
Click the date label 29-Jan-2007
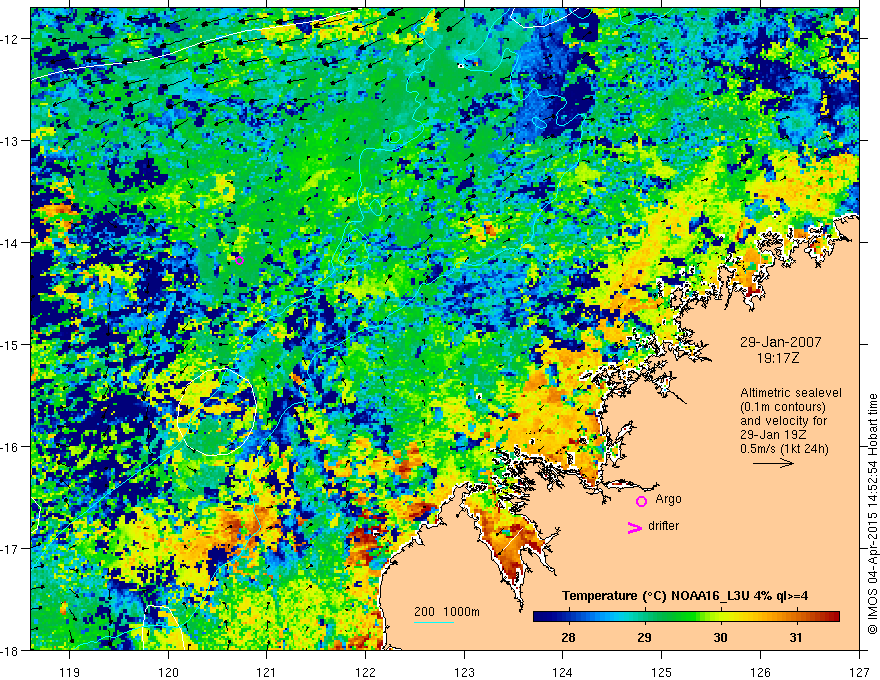coord(780,342)
